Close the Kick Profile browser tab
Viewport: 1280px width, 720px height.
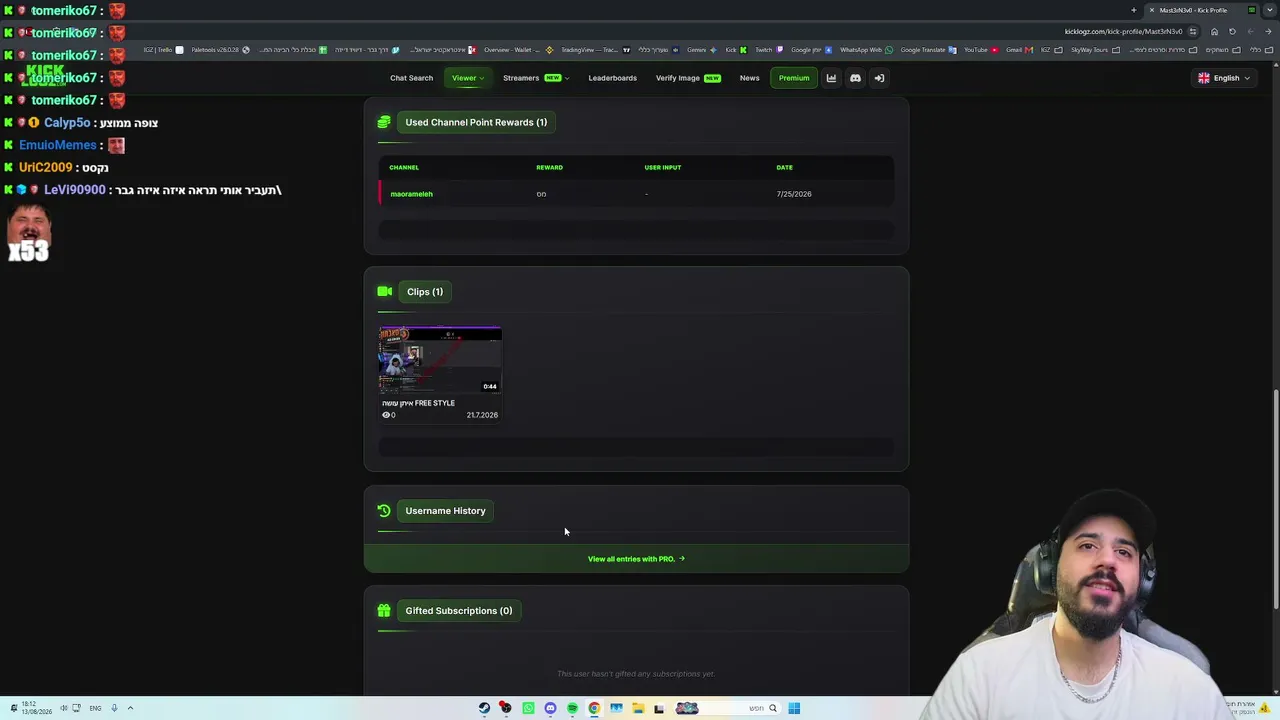(1152, 10)
